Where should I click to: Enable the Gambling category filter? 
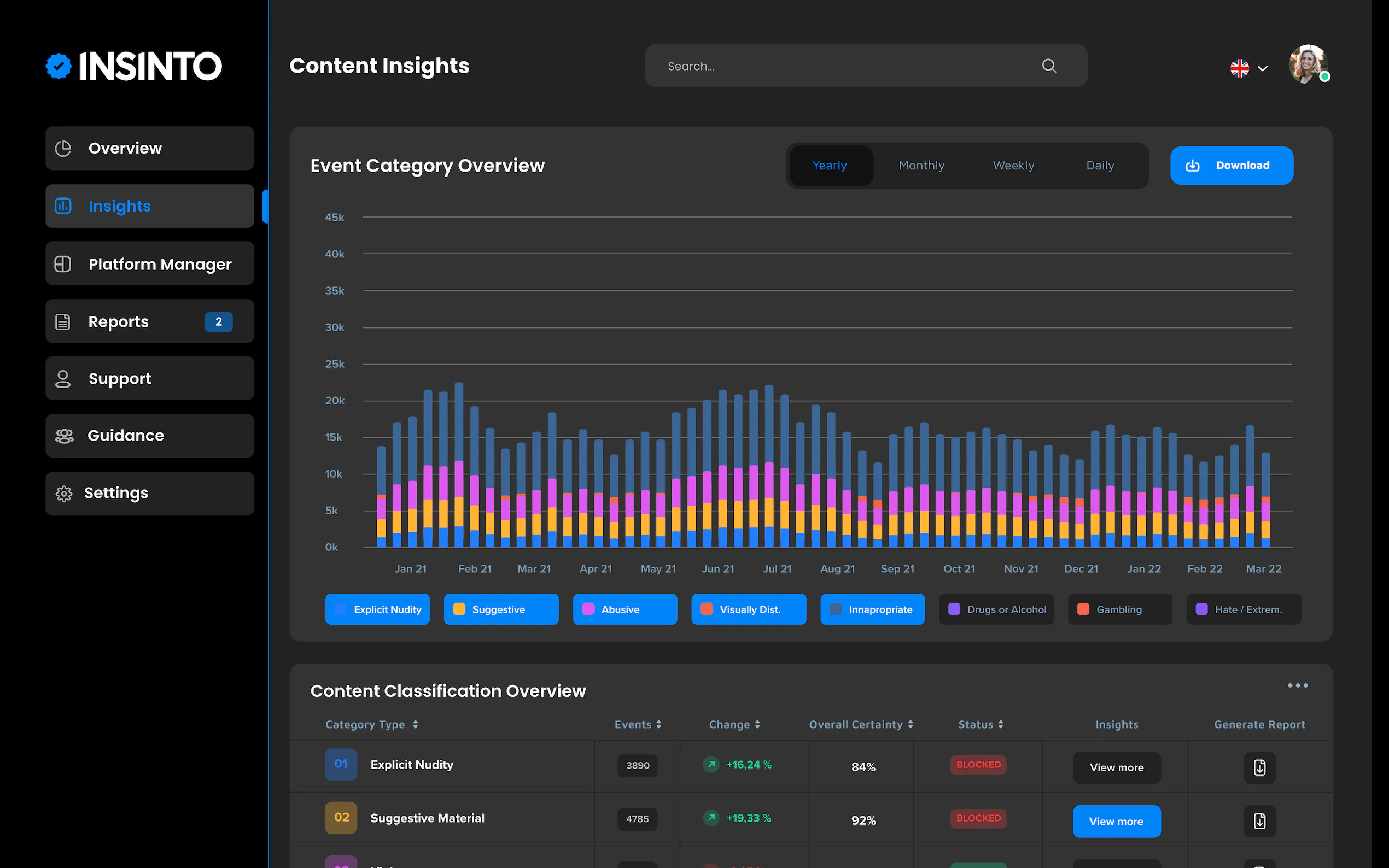(x=1119, y=609)
